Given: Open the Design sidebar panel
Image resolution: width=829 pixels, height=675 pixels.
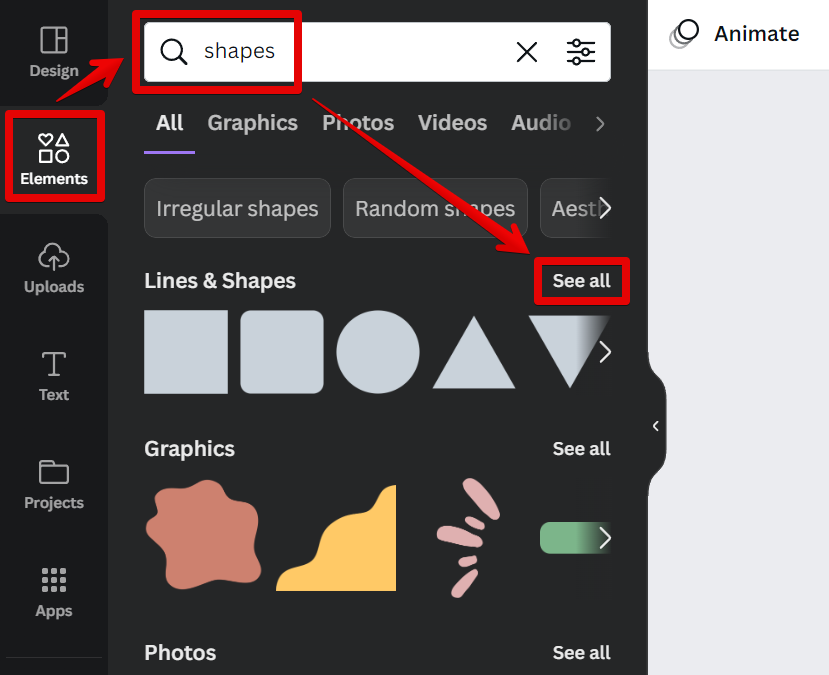Looking at the screenshot, I should pyautogui.click(x=54, y=52).
